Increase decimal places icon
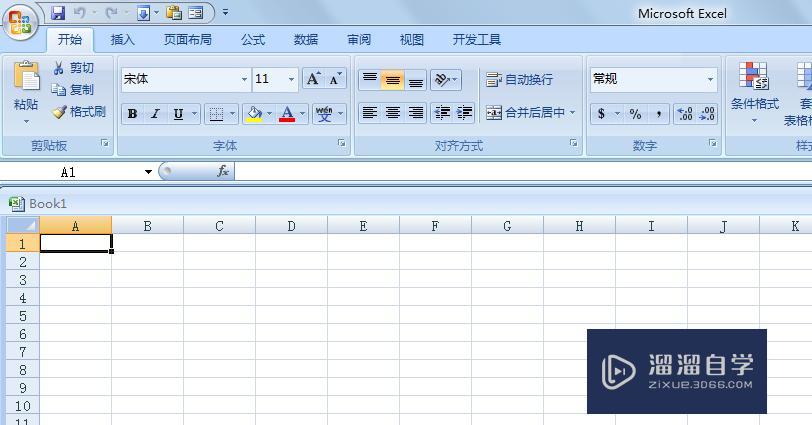Screen dimensions: 812x425 click(685, 113)
